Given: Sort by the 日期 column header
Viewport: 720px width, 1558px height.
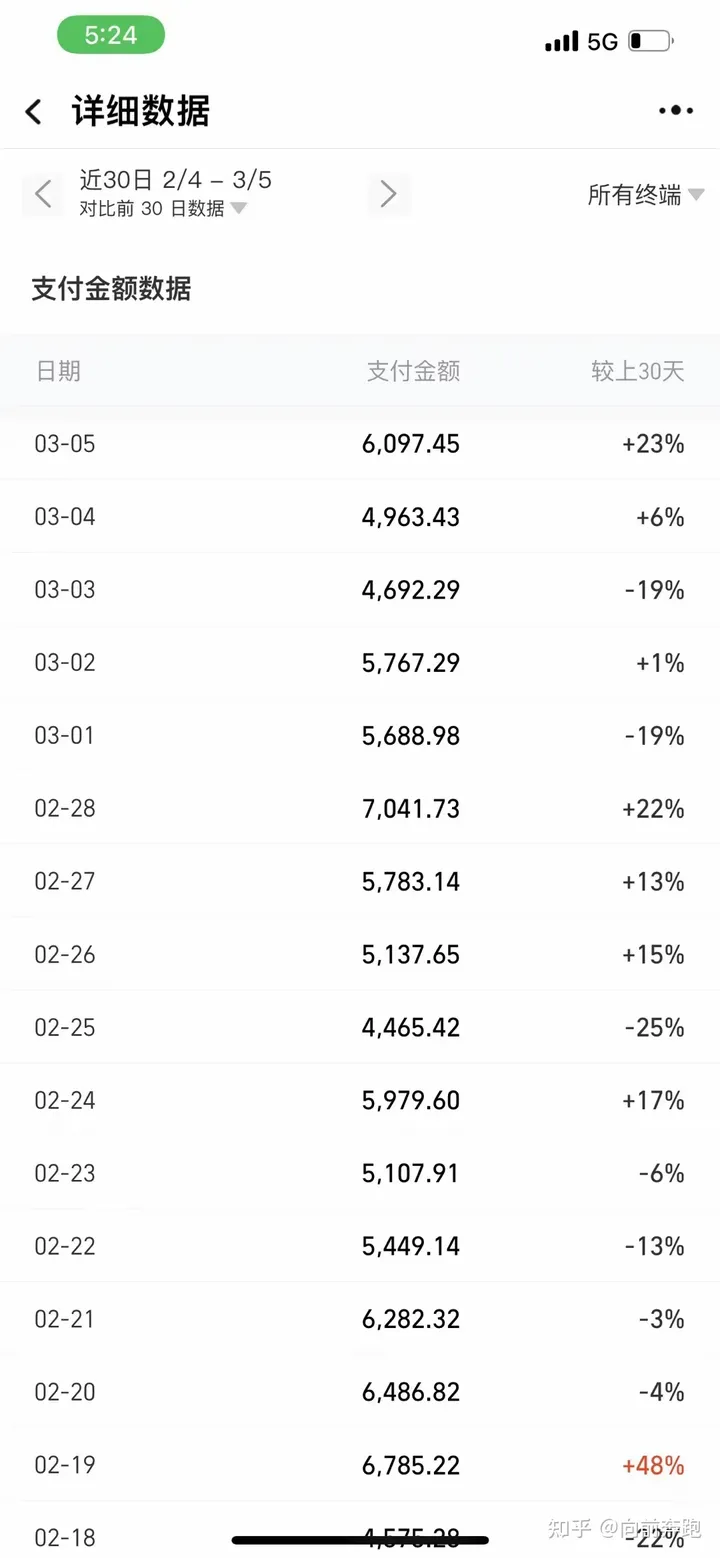Looking at the screenshot, I should tap(58, 371).
